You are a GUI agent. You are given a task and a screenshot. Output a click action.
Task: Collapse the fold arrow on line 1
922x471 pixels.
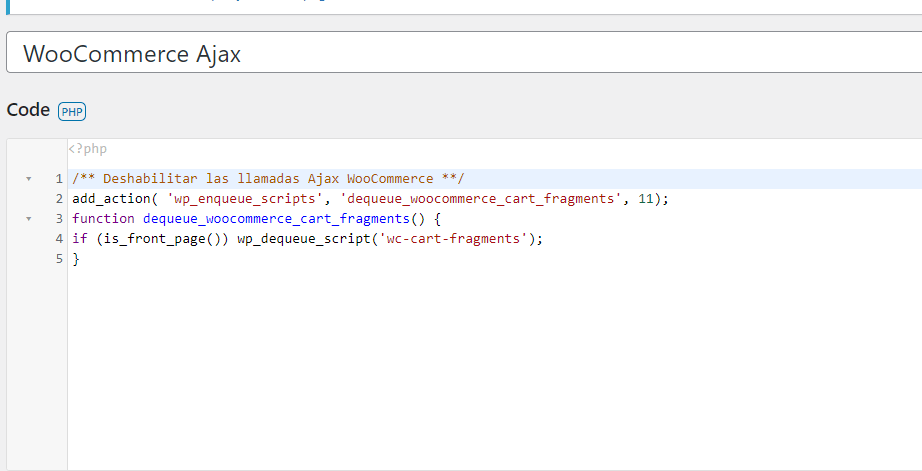29,179
